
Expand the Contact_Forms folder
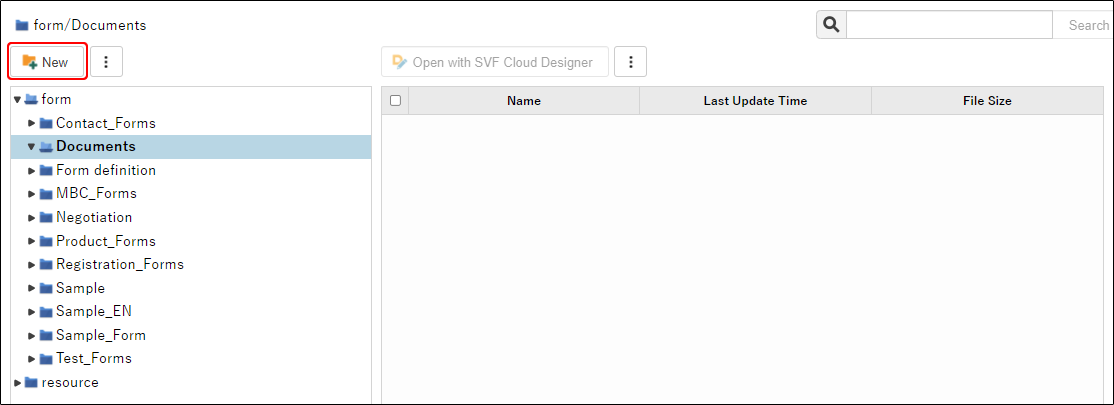31,124
